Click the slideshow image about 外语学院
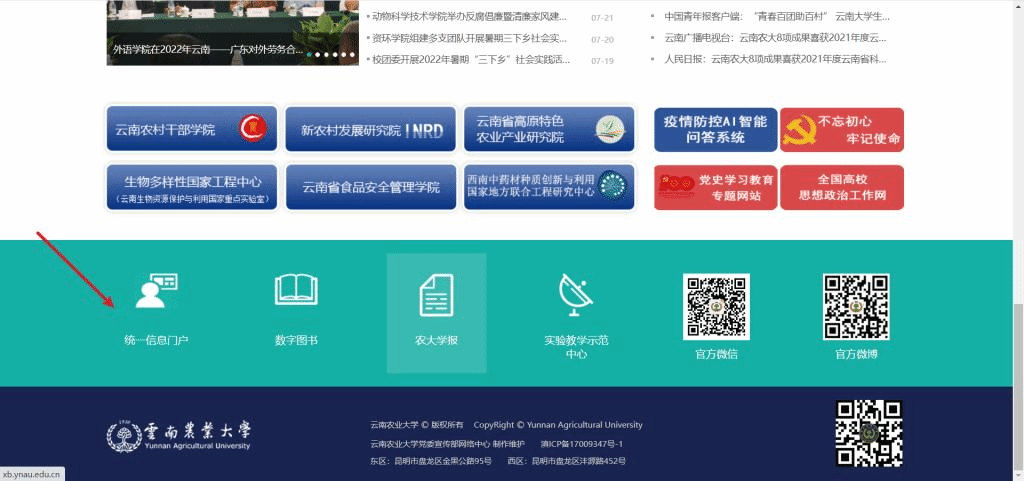This screenshot has width=1024, height=481. click(232, 32)
